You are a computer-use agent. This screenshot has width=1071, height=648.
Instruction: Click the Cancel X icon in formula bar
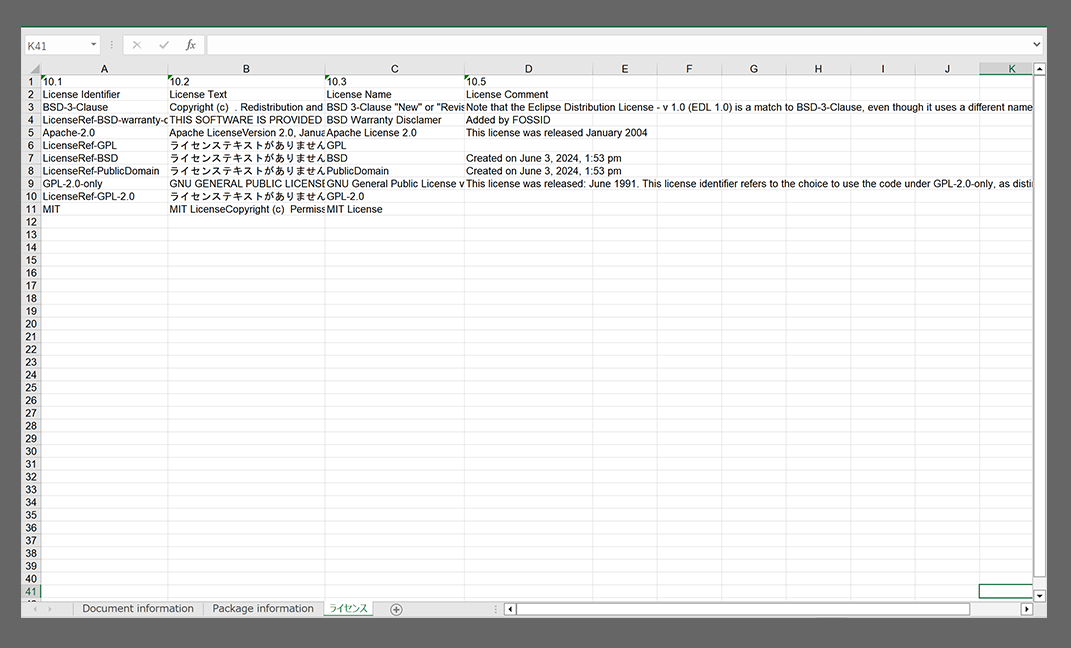(137, 45)
